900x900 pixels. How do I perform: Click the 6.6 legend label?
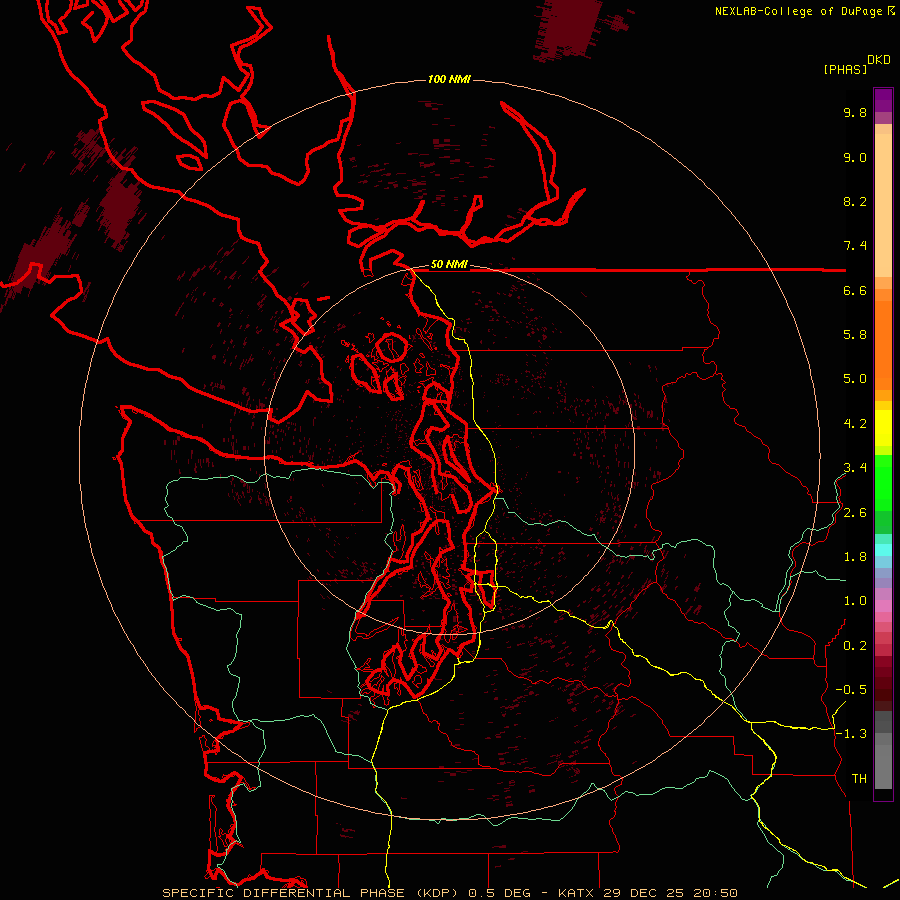pyautogui.click(x=855, y=290)
